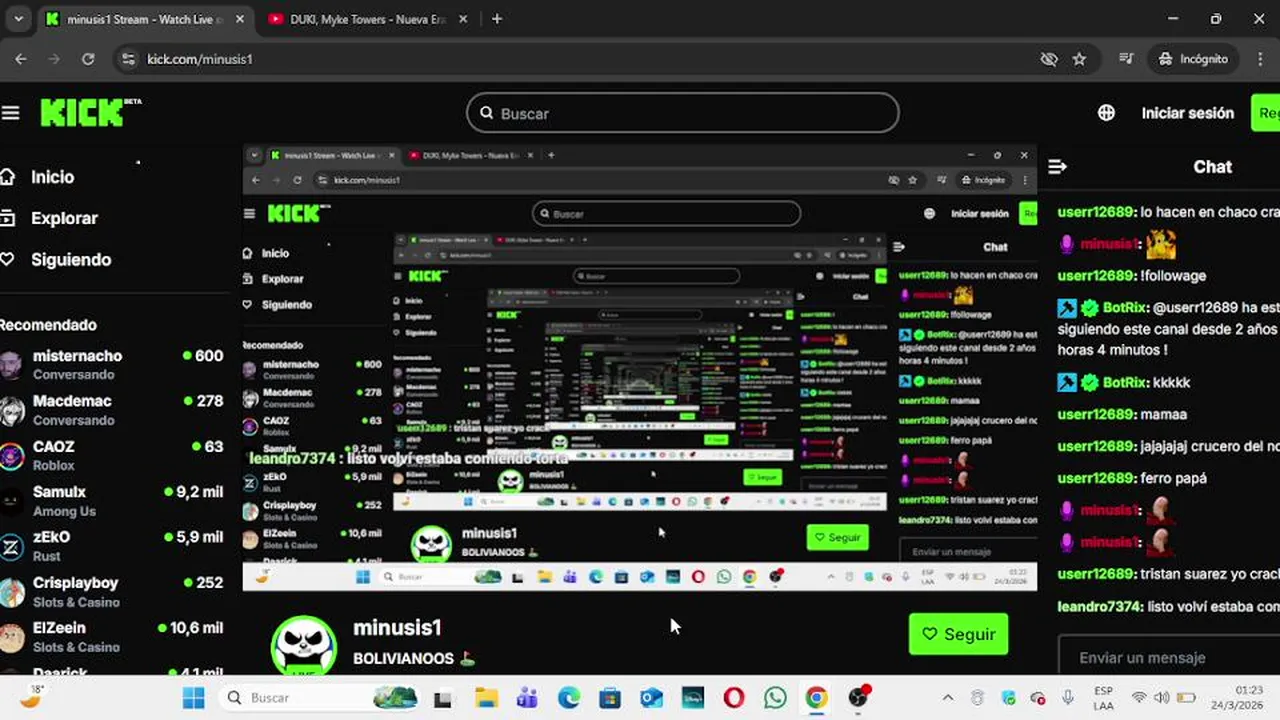This screenshot has height=720, width=1280.
Task: Click the Seguir follow button
Action: pyautogui.click(x=958, y=634)
